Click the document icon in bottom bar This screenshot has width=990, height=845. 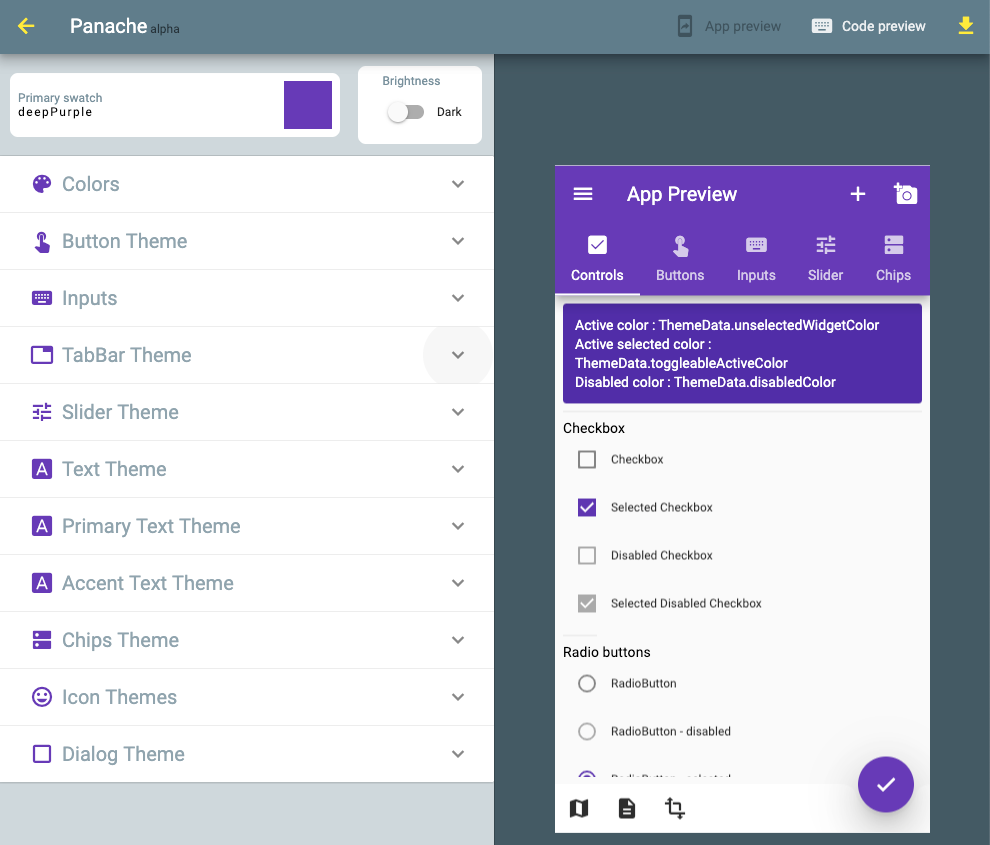(x=627, y=808)
